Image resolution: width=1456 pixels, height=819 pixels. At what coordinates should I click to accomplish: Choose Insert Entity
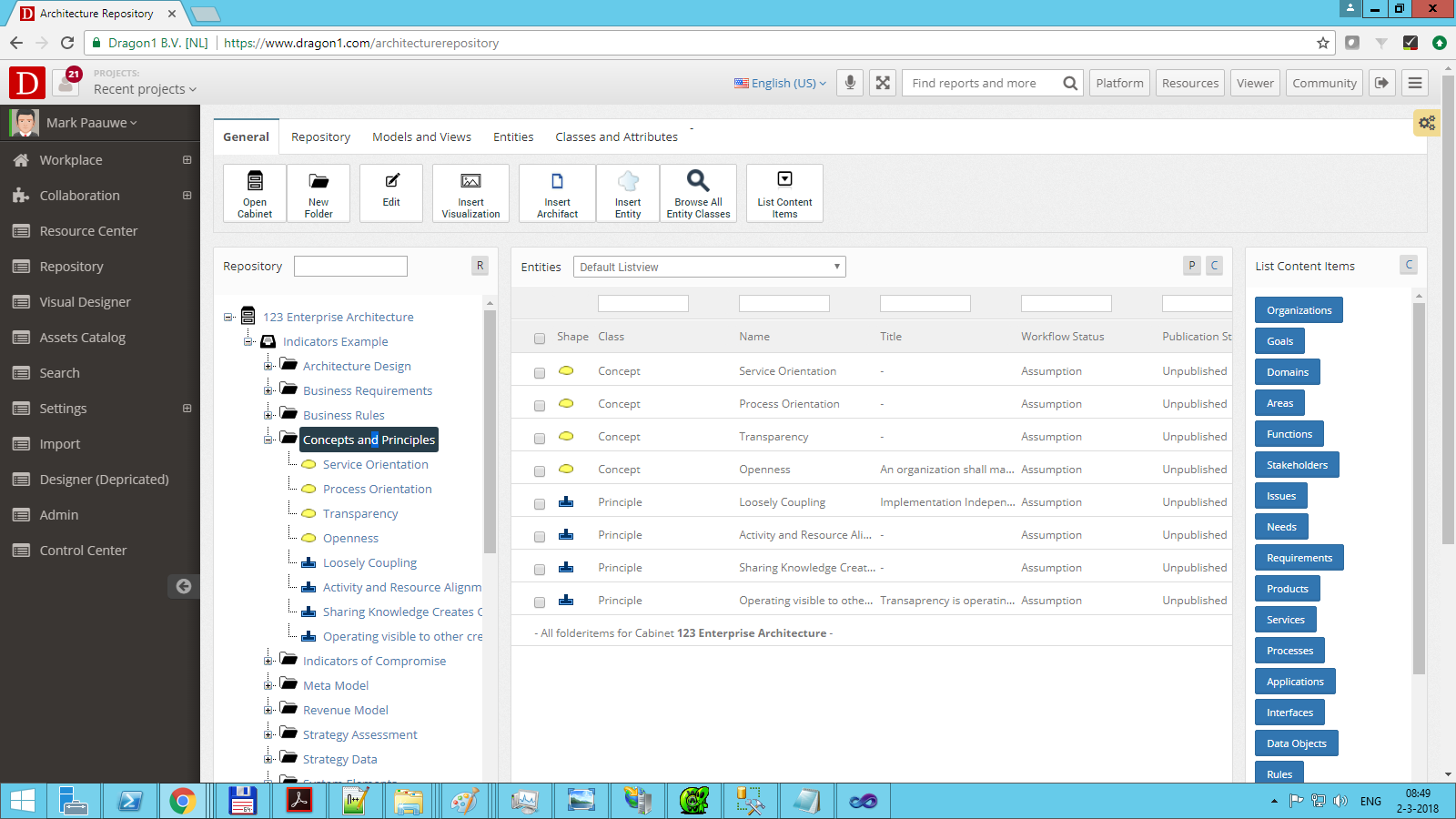pos(628,193)
